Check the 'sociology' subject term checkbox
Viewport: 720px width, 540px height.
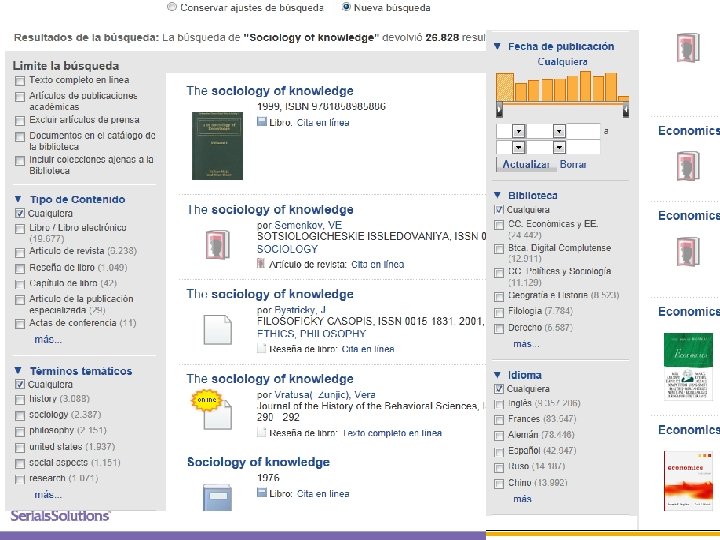[x=20, y=416]
